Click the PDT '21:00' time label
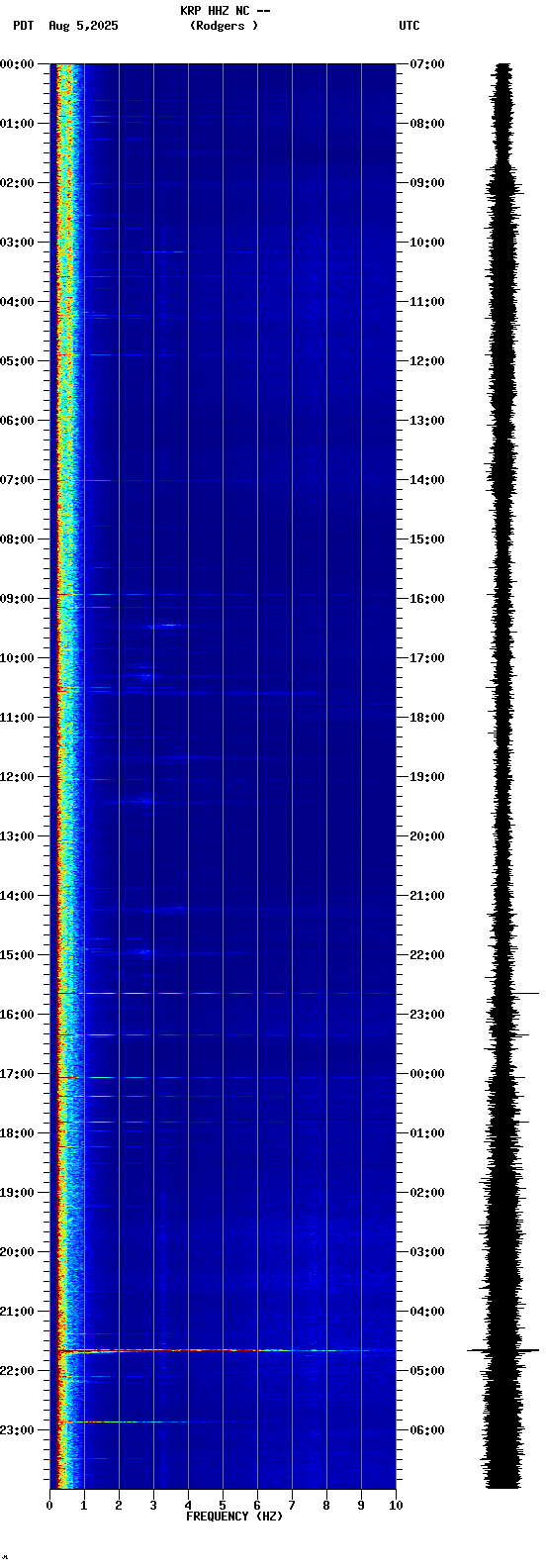The image size is (546, 1568). click(x=18, y=1312)
